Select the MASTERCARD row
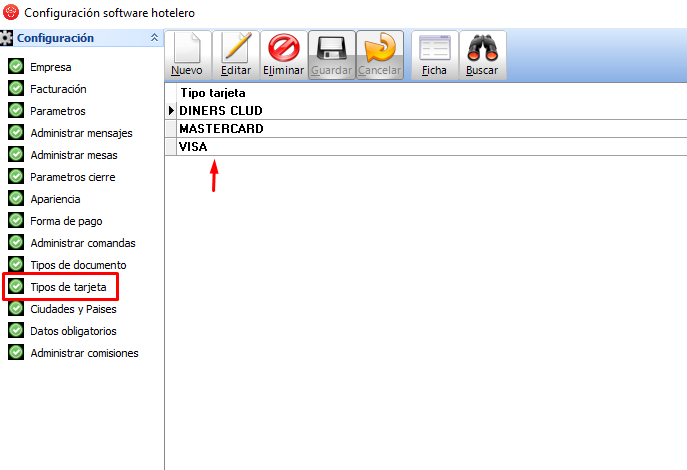This screenshot has height=470, width=687. 221,129
